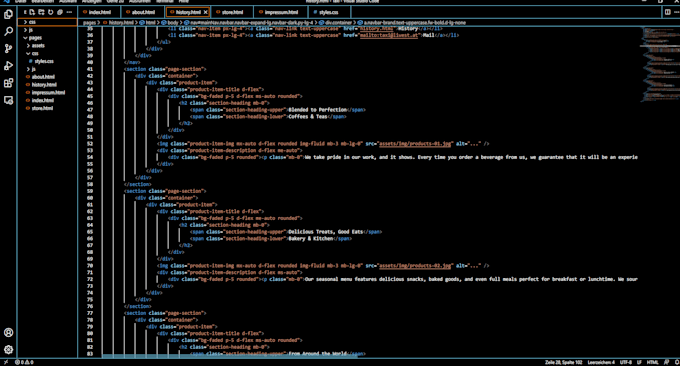Open about.html in the file tree
This screenshot has width=680, height=366.
47,77
